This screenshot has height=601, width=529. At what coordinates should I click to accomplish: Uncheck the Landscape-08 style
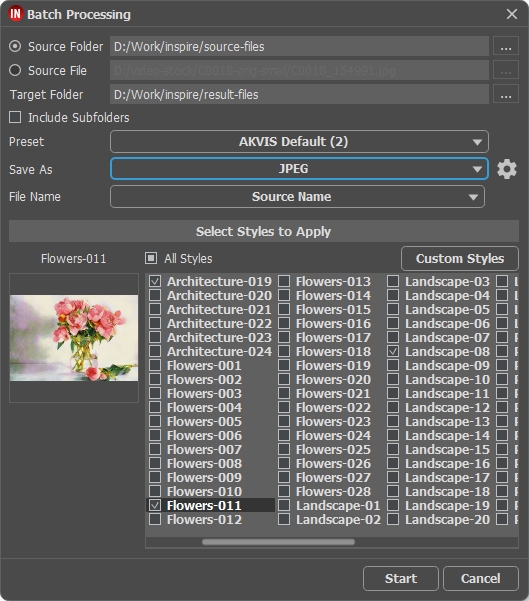[393, 351]
